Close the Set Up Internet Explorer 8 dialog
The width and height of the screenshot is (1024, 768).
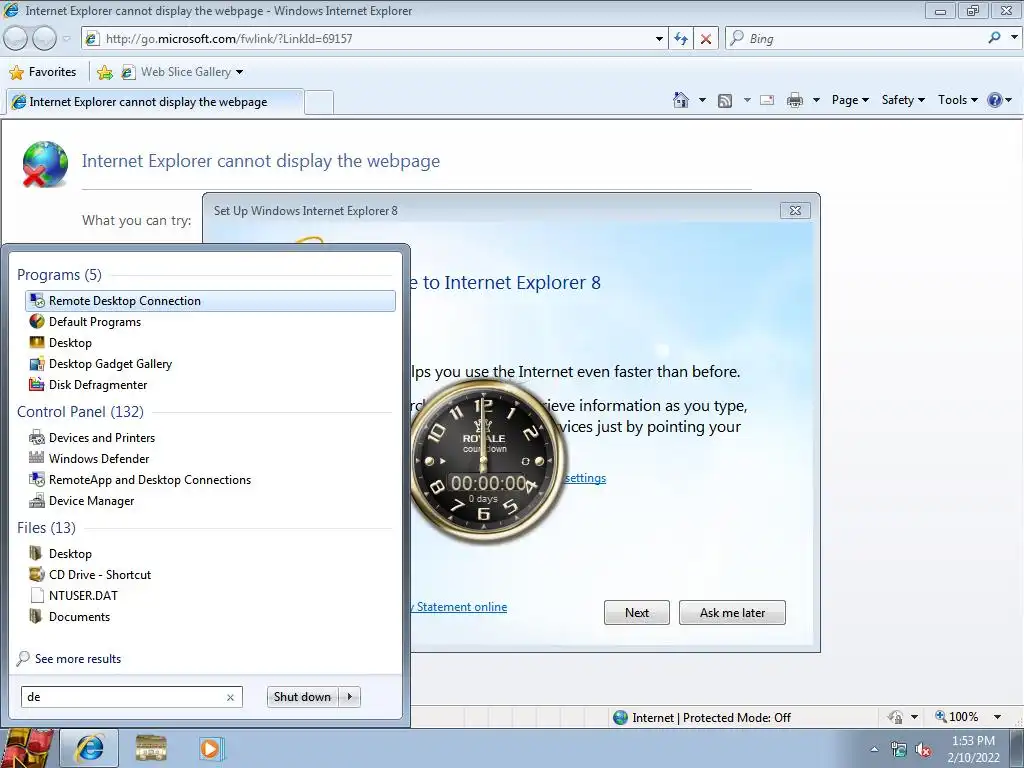click(795, 210)
